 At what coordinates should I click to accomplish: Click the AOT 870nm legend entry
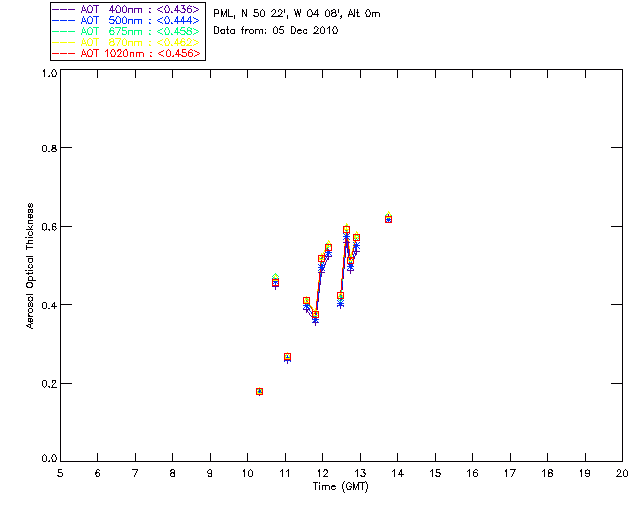[127, 42]
